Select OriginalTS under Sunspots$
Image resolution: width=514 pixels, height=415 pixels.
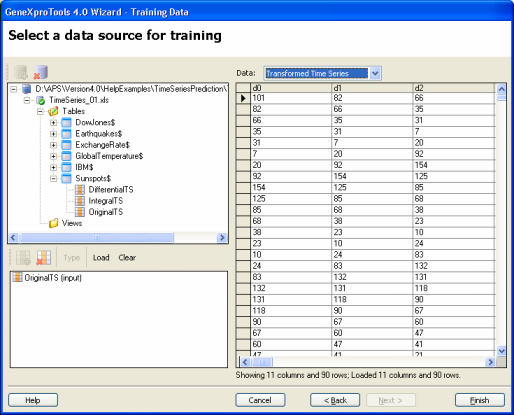pyautogui.click(x=105, y=212)
